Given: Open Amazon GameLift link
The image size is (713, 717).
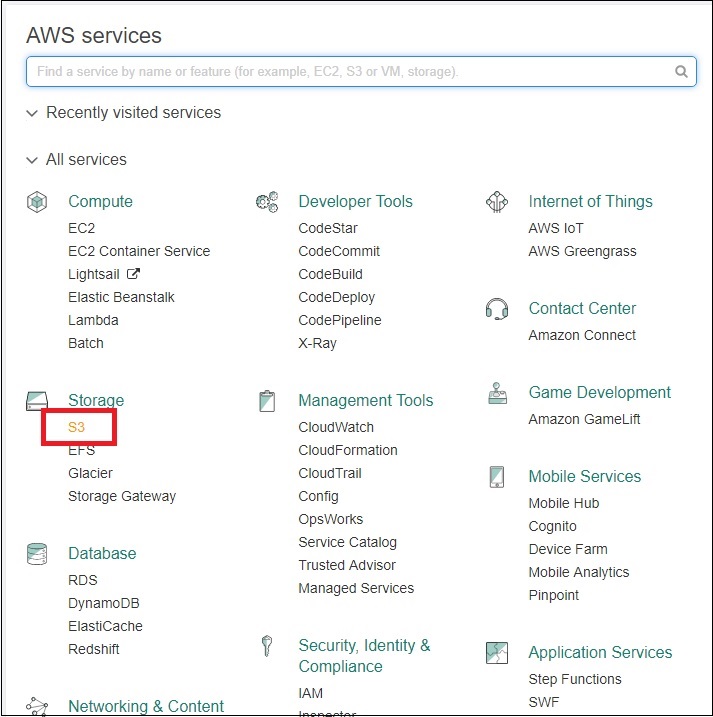Looking at the screenshot, I should (x=584, y=419).
